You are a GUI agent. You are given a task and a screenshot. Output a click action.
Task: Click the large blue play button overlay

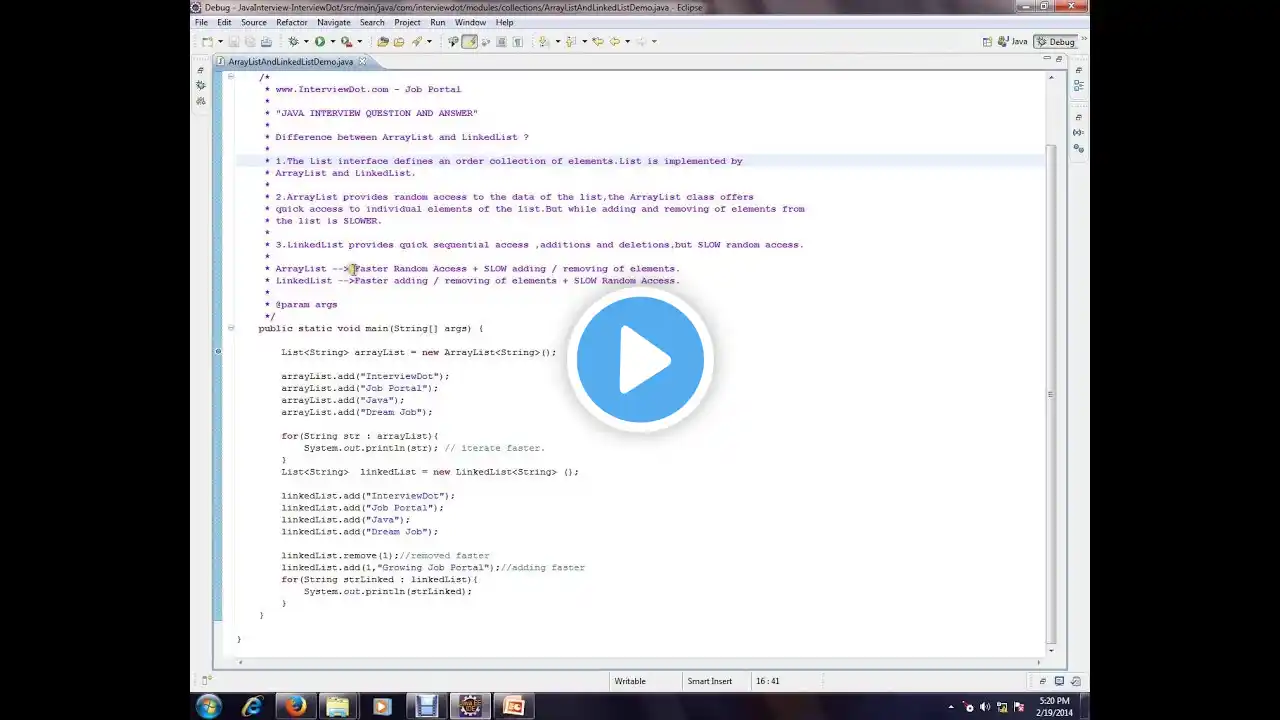(x=640, y=360)
